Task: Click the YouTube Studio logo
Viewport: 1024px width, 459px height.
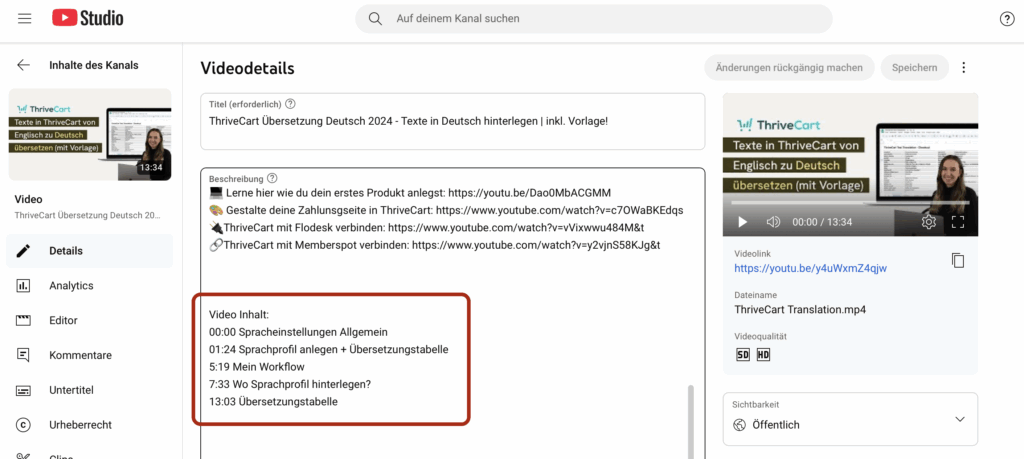Action: click(x=88, y=18)
